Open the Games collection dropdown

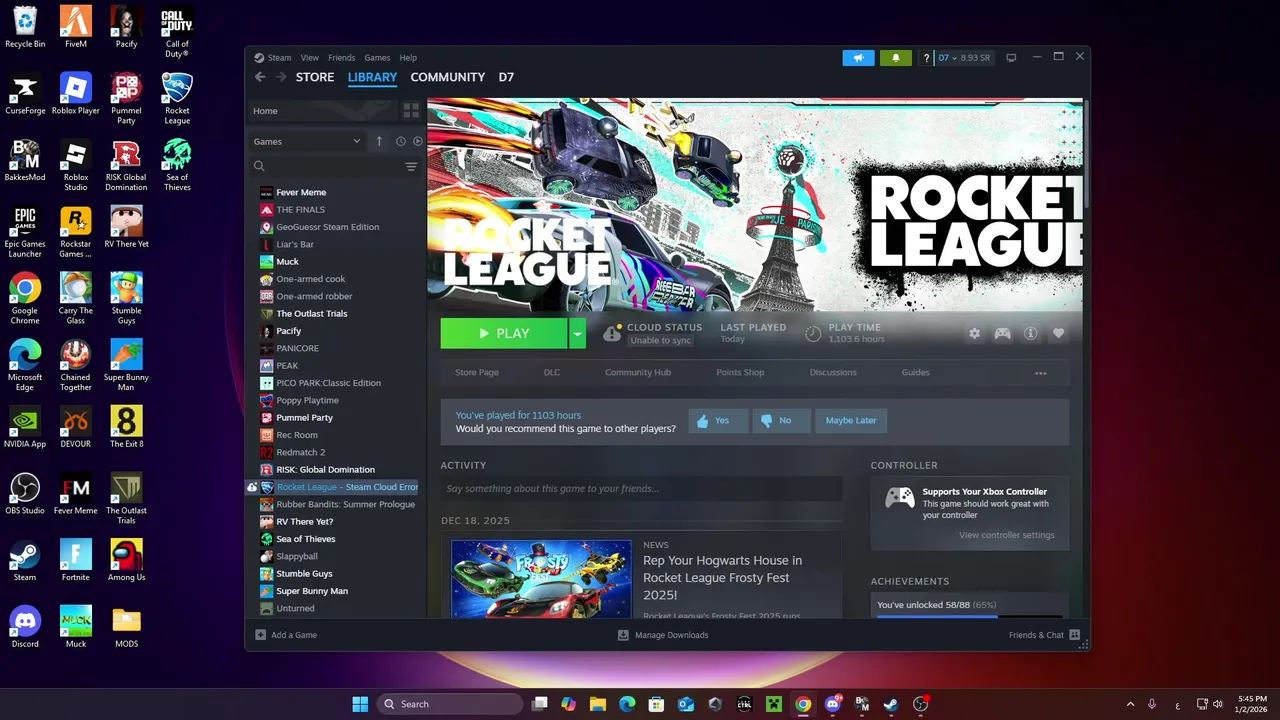click(x=307, y=141)
